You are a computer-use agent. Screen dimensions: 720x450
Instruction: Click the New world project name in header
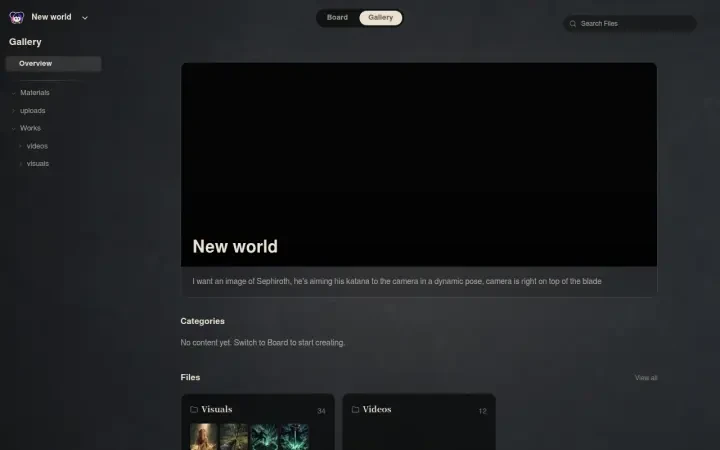coord(51,17)
